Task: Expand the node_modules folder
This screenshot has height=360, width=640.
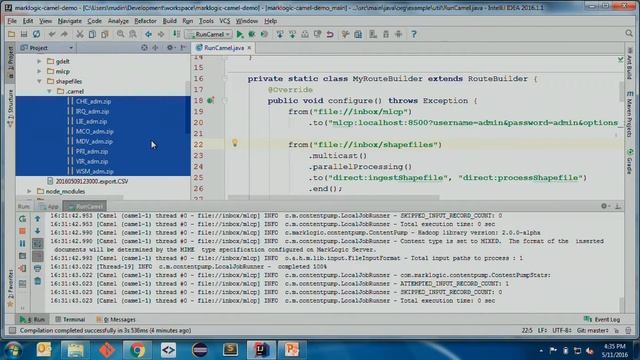Action: [29, 191]
